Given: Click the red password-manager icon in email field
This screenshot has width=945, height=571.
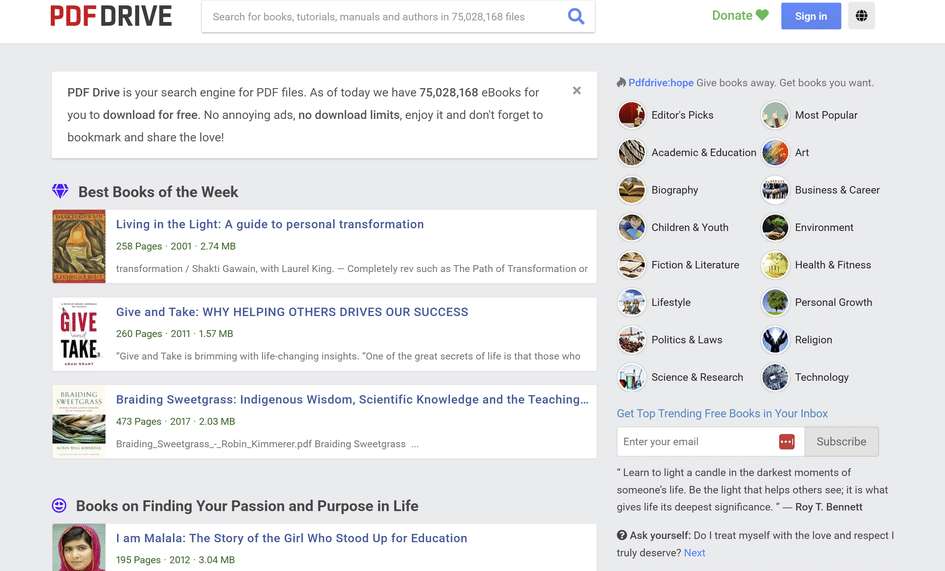Looking at the screenshot, I should pos(786,442).
